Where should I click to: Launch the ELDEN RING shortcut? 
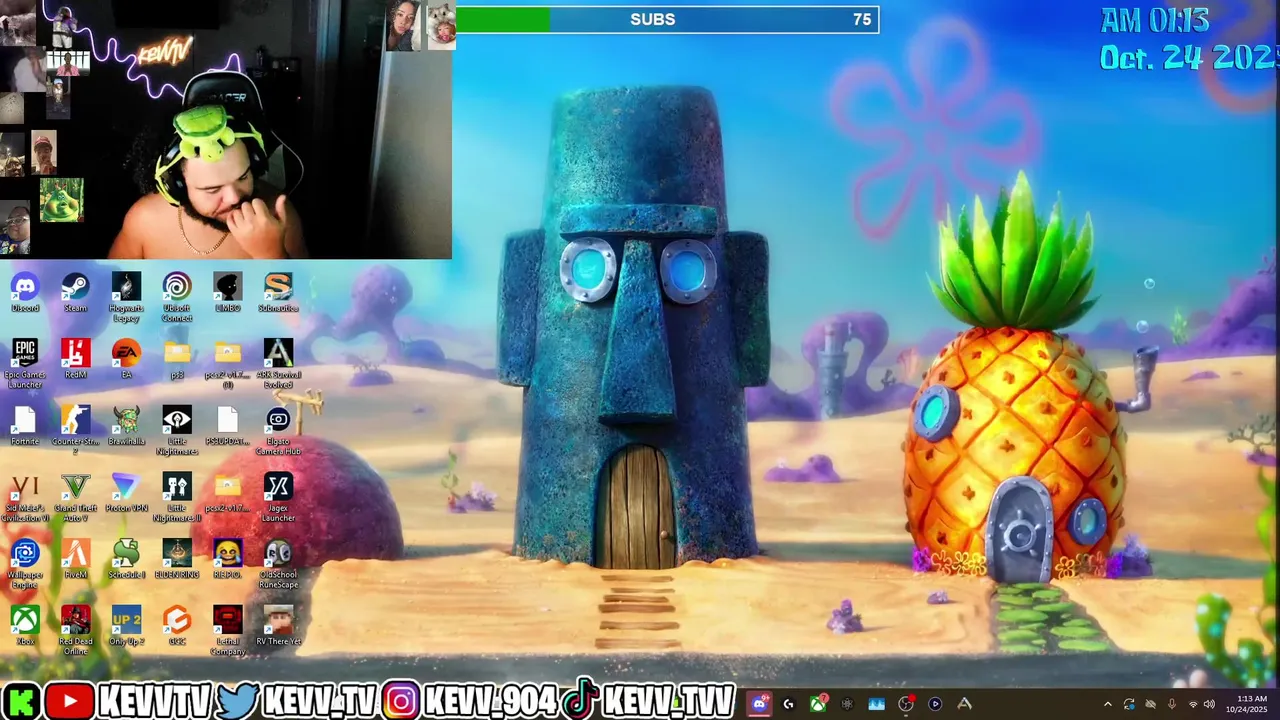(177, 559)
